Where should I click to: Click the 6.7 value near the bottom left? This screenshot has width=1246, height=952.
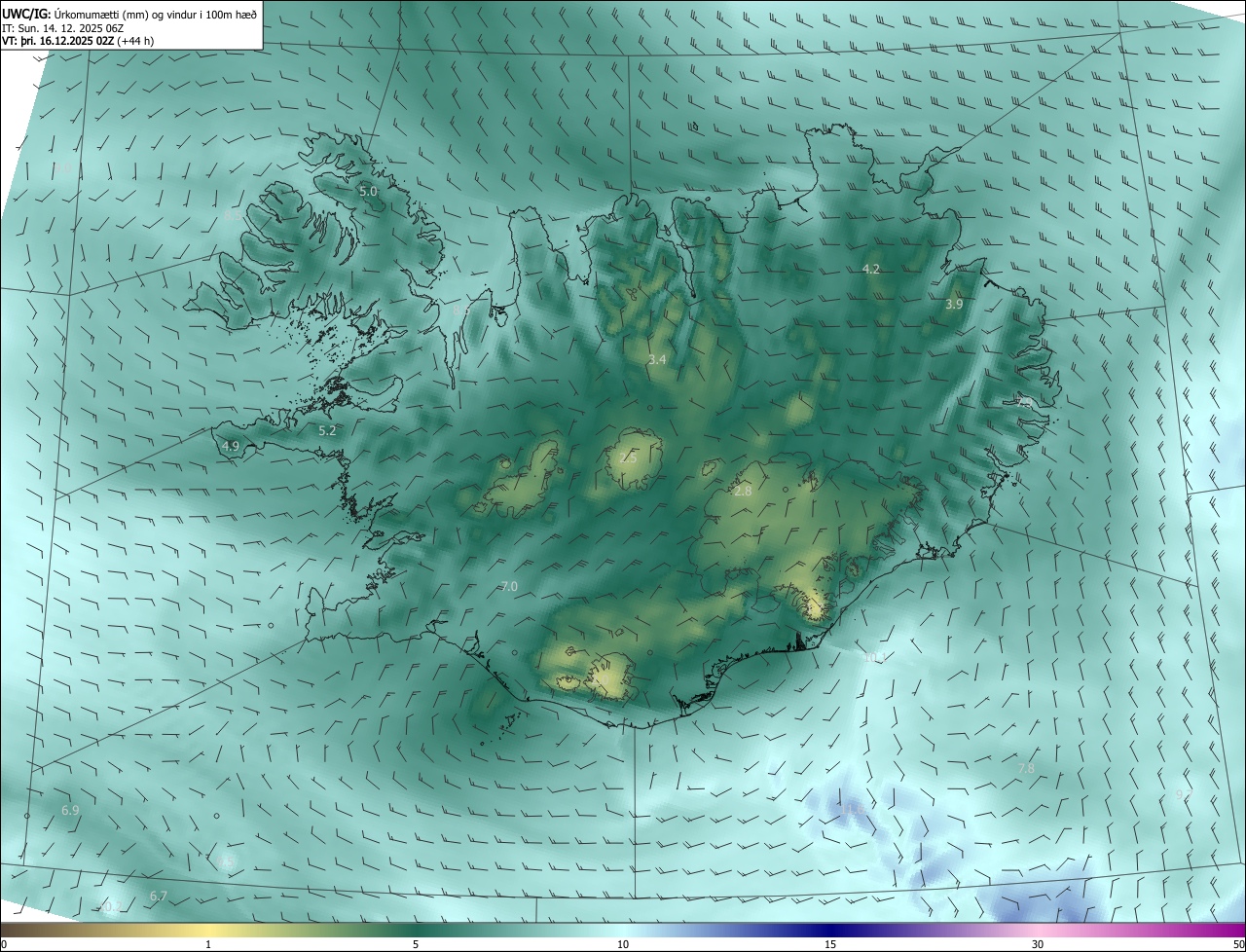click(x=159, y=896)
